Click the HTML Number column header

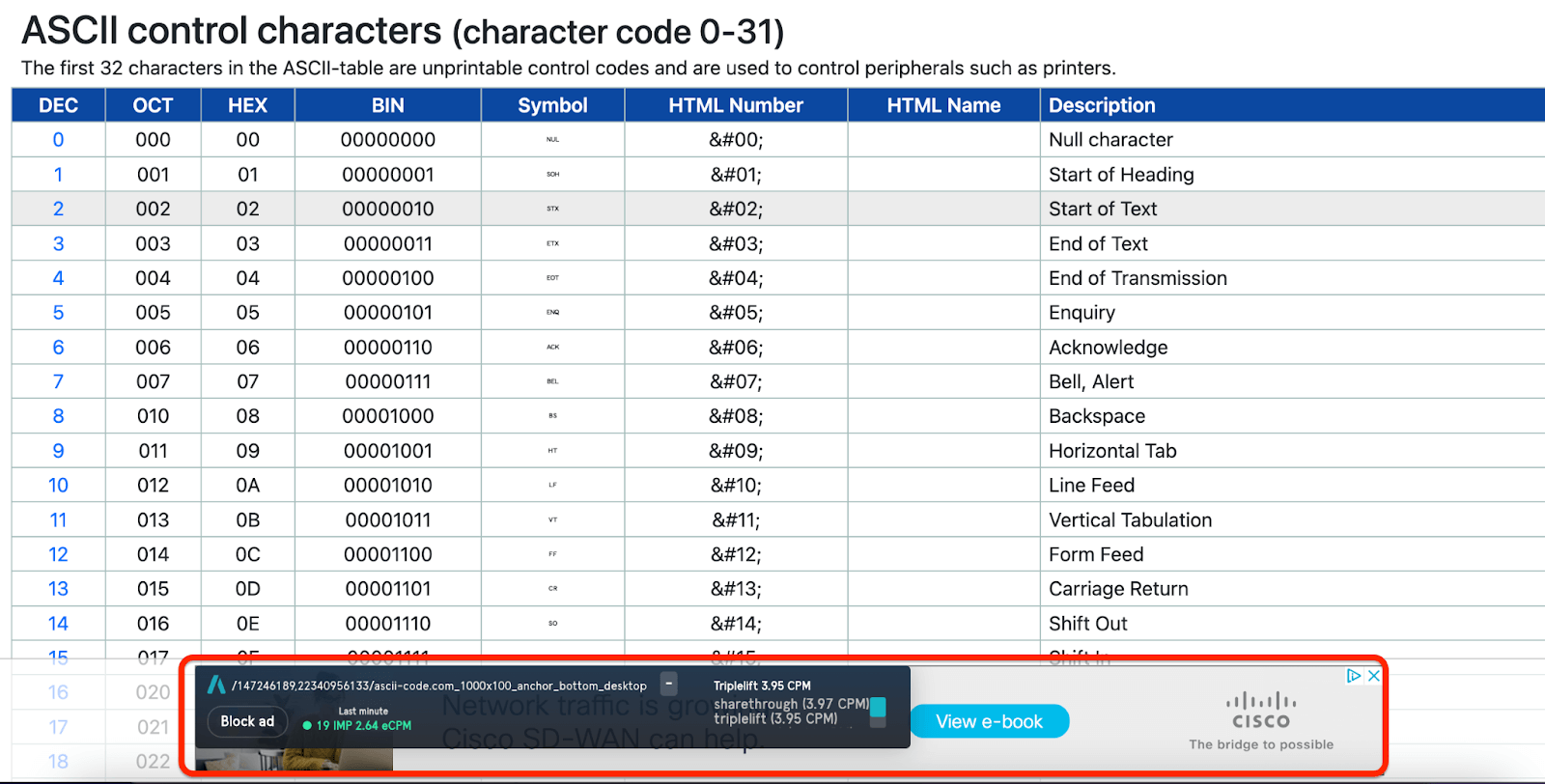tap(736, 105)
